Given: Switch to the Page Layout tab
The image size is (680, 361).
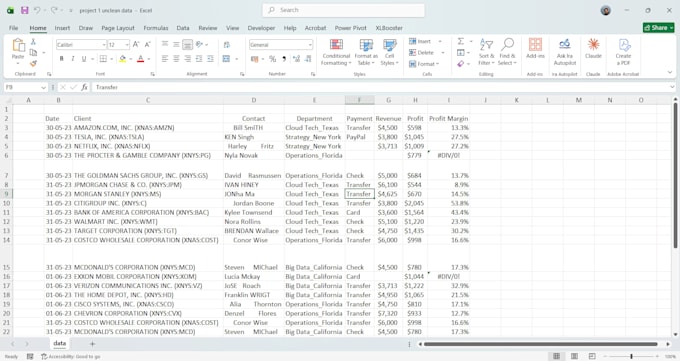Looking at the screenshot, I should click(x=118, y=28).
